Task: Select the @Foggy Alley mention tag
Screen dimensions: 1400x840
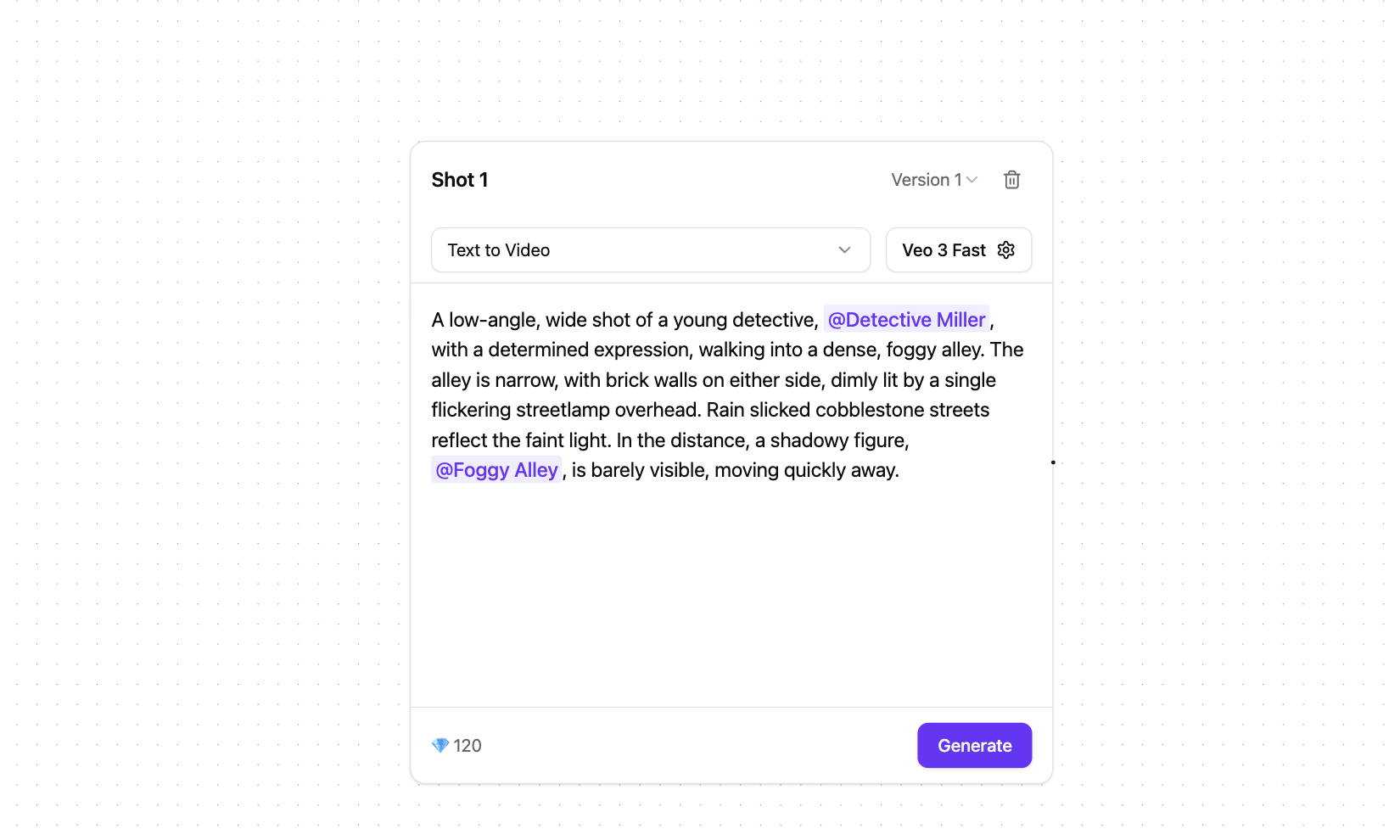Action: pos(496,470)
